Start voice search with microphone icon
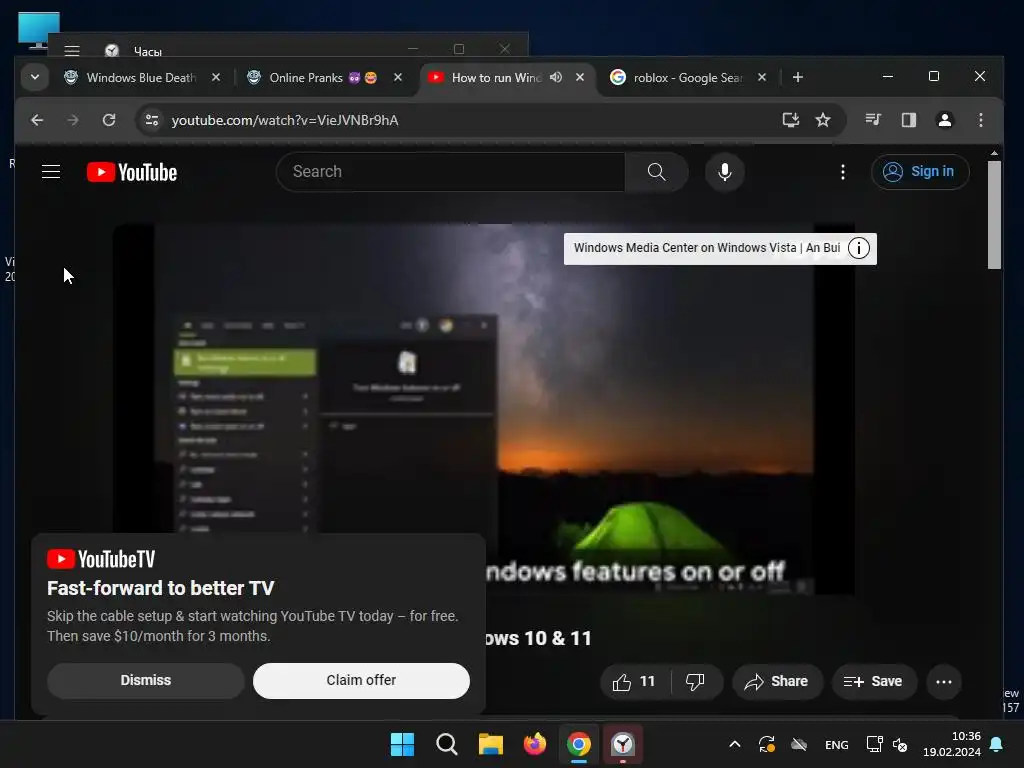 (724, 172)
